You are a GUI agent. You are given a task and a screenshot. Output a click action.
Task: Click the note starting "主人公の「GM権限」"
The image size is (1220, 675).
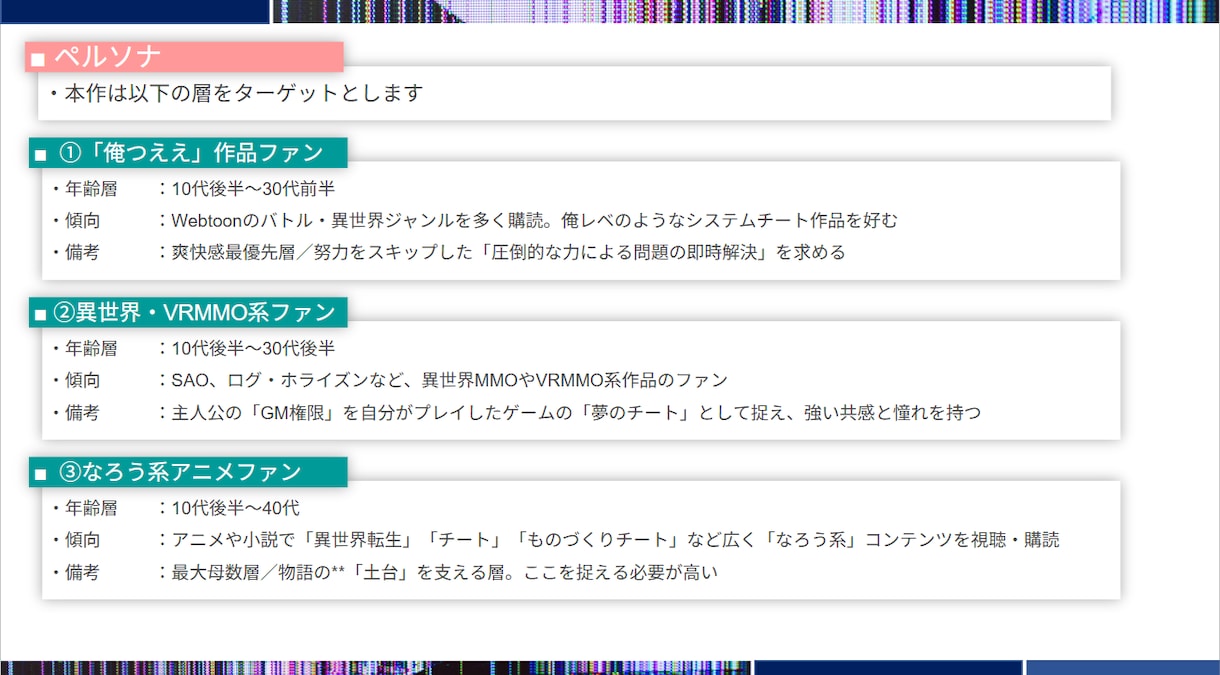point(576,412)
